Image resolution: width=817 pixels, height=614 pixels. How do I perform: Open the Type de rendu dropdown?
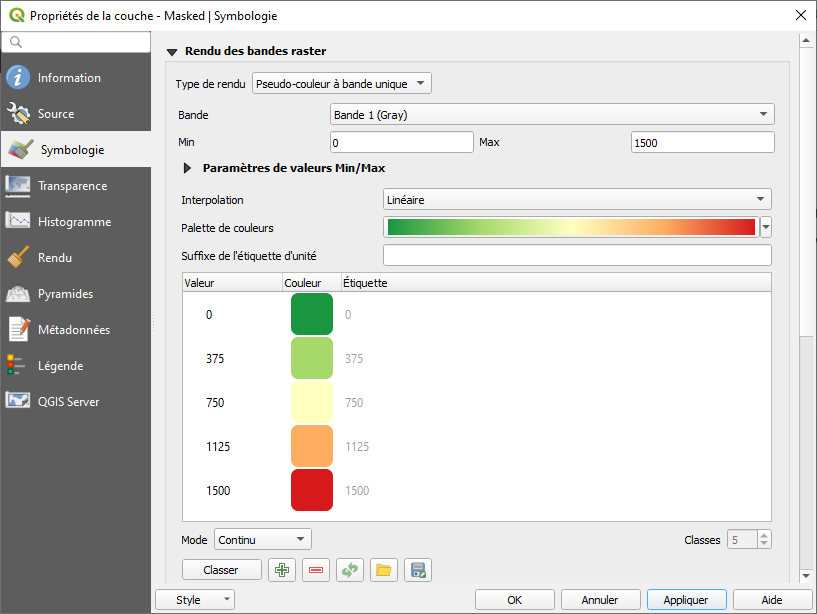point(342,84)
